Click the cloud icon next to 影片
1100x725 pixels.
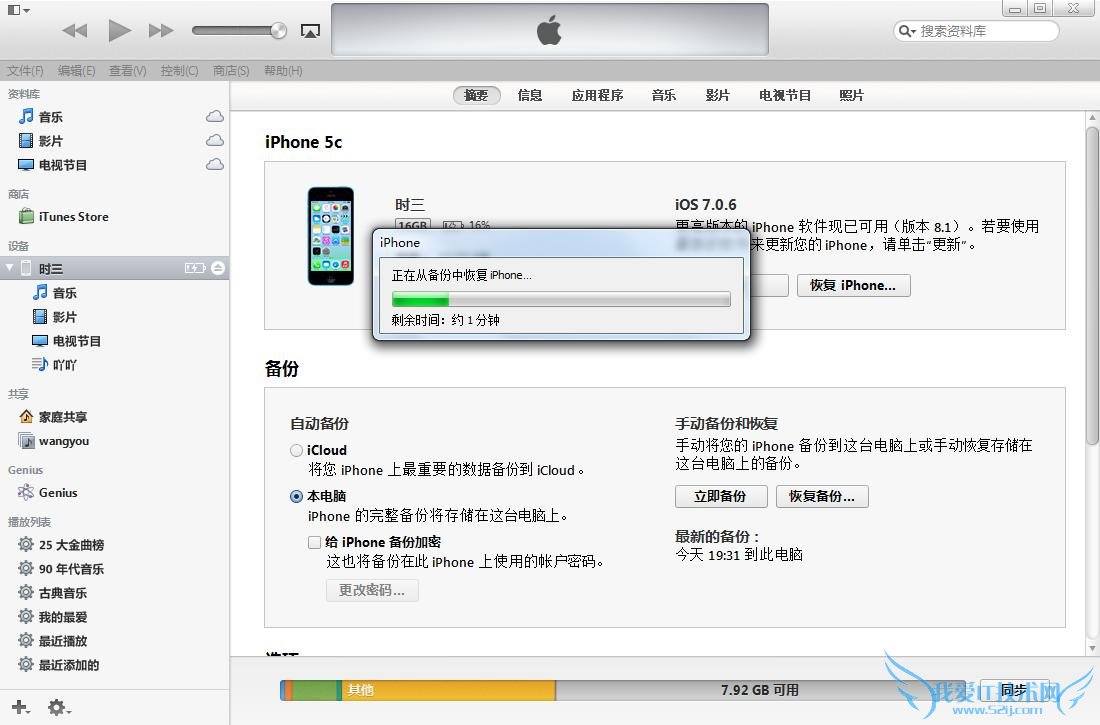point(214,140)
